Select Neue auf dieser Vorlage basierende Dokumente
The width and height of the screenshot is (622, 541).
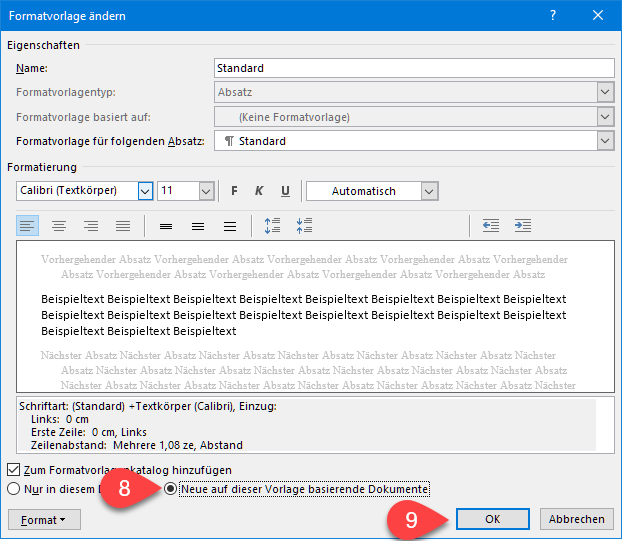click(170, 489)
